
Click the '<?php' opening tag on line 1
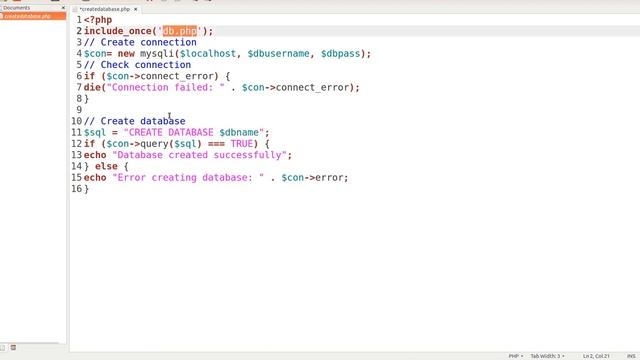98,20
